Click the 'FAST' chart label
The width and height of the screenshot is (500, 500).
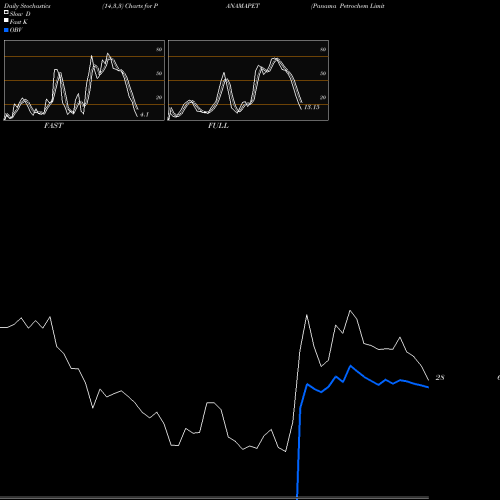click(x=53, y=126)
